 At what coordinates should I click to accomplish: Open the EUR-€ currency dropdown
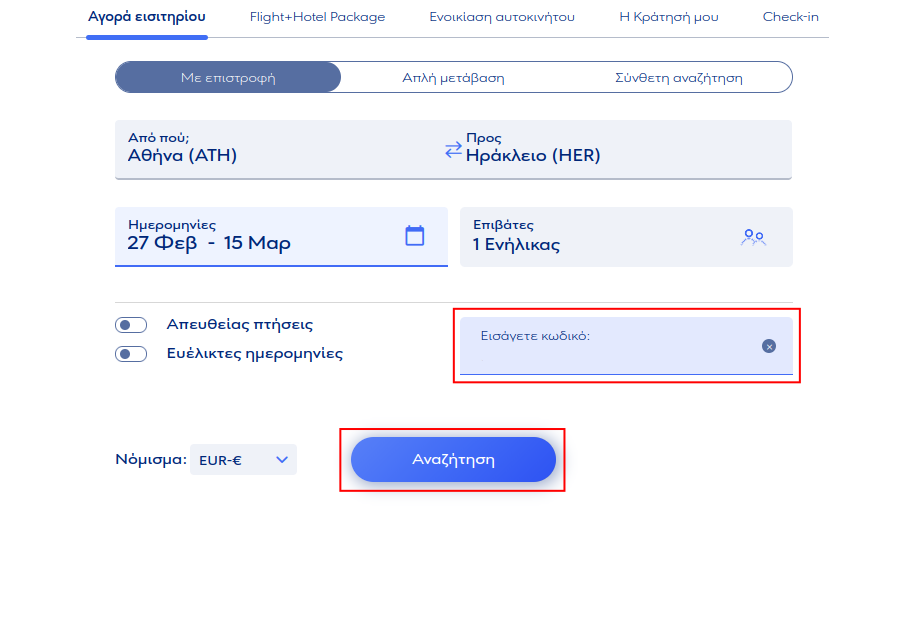coord(243,460)
